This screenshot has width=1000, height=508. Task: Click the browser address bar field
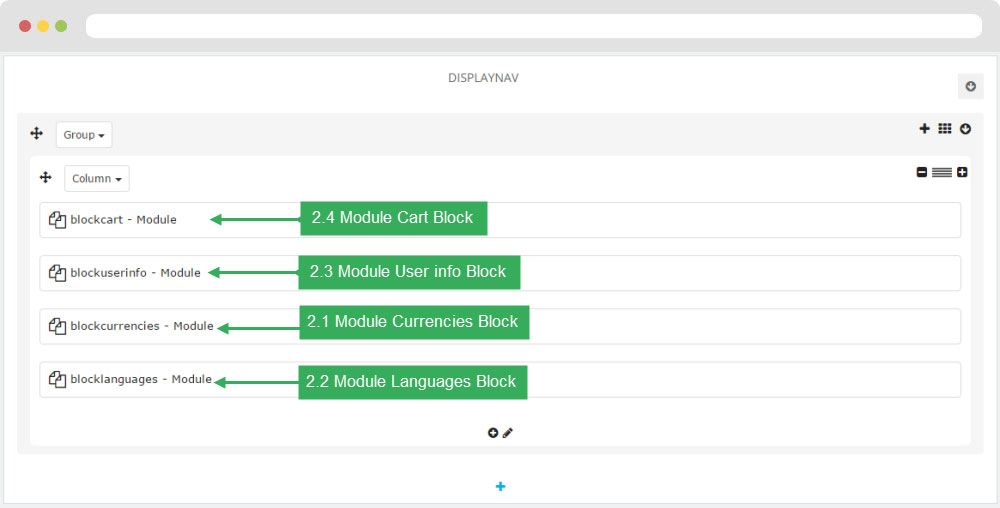(x=534, y=26)
